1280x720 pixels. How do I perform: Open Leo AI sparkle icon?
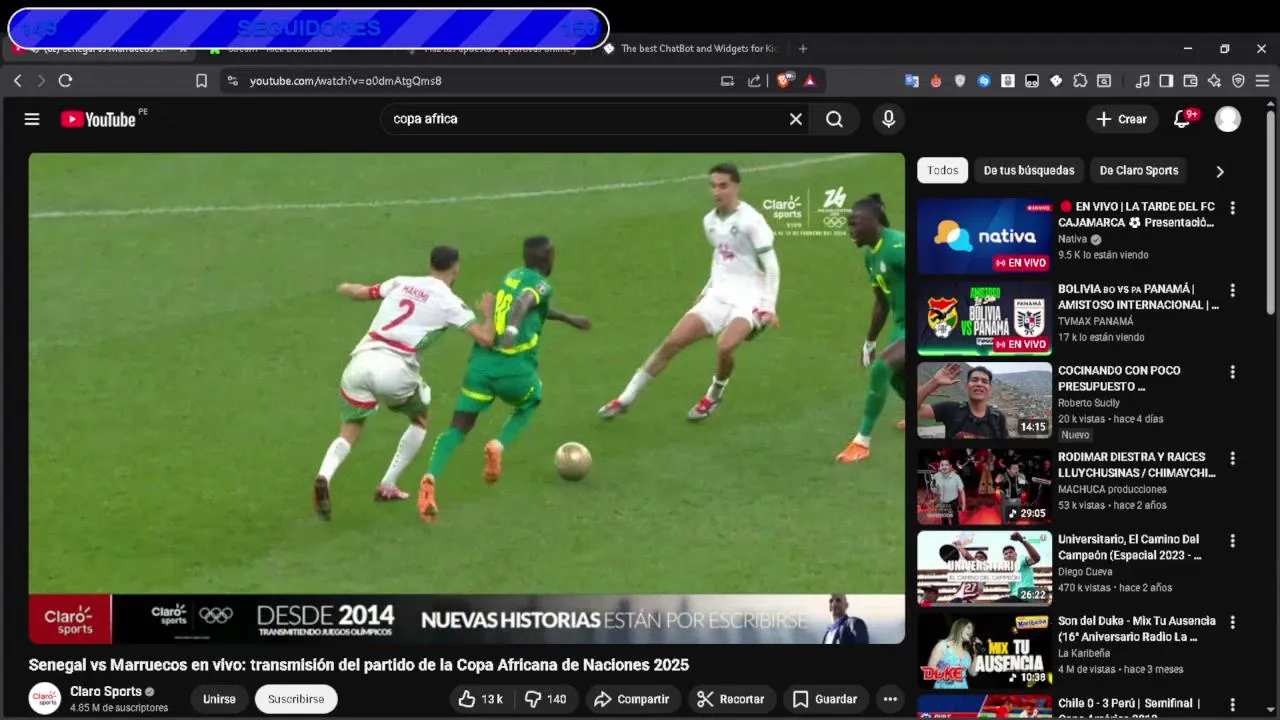pyautogui.click(x=1214, y=81)
